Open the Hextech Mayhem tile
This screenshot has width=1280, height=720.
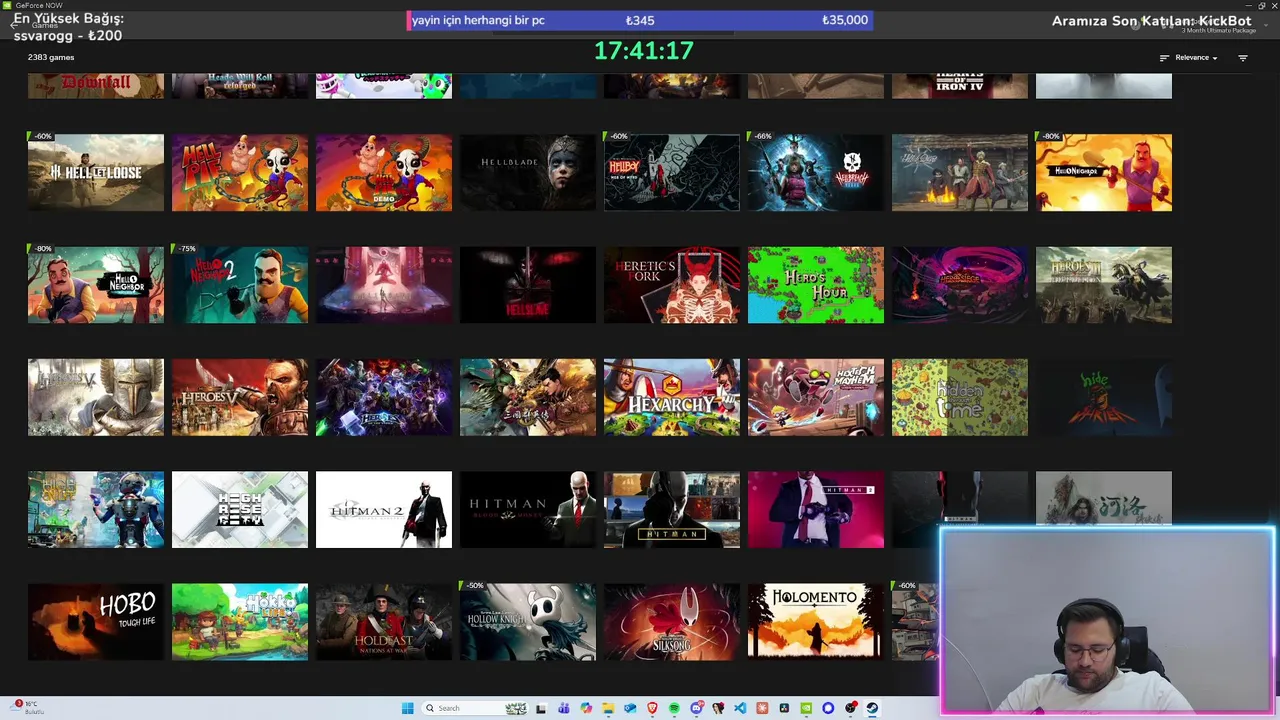[816, 397]
